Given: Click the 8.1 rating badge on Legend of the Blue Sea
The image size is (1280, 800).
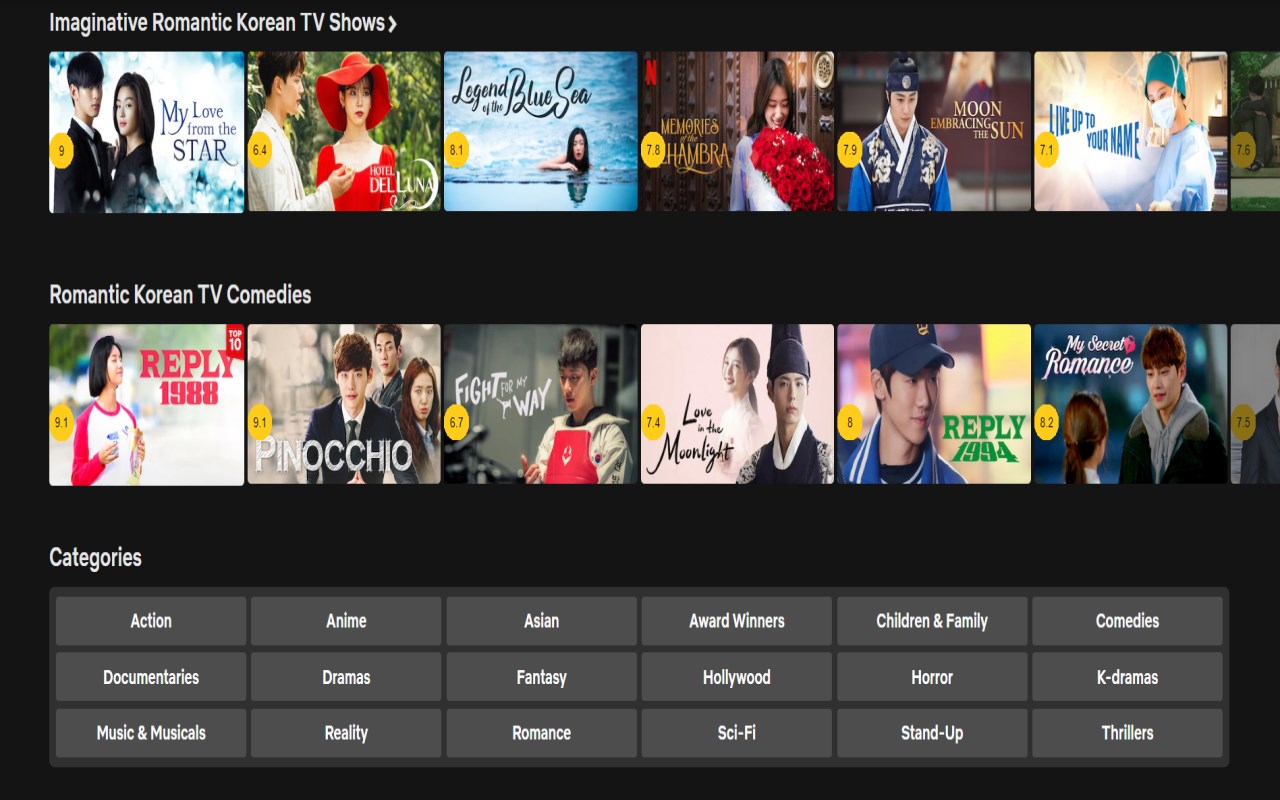Looking at the screenshot, I should coord(457,151).
